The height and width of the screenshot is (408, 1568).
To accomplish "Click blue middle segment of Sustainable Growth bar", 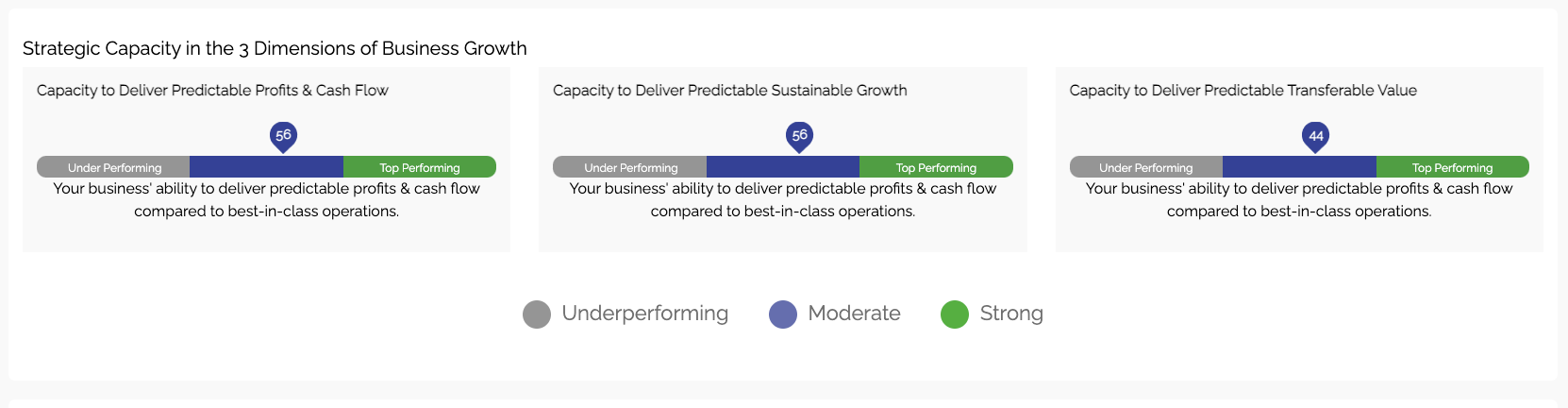I will (x=783, y=167).
